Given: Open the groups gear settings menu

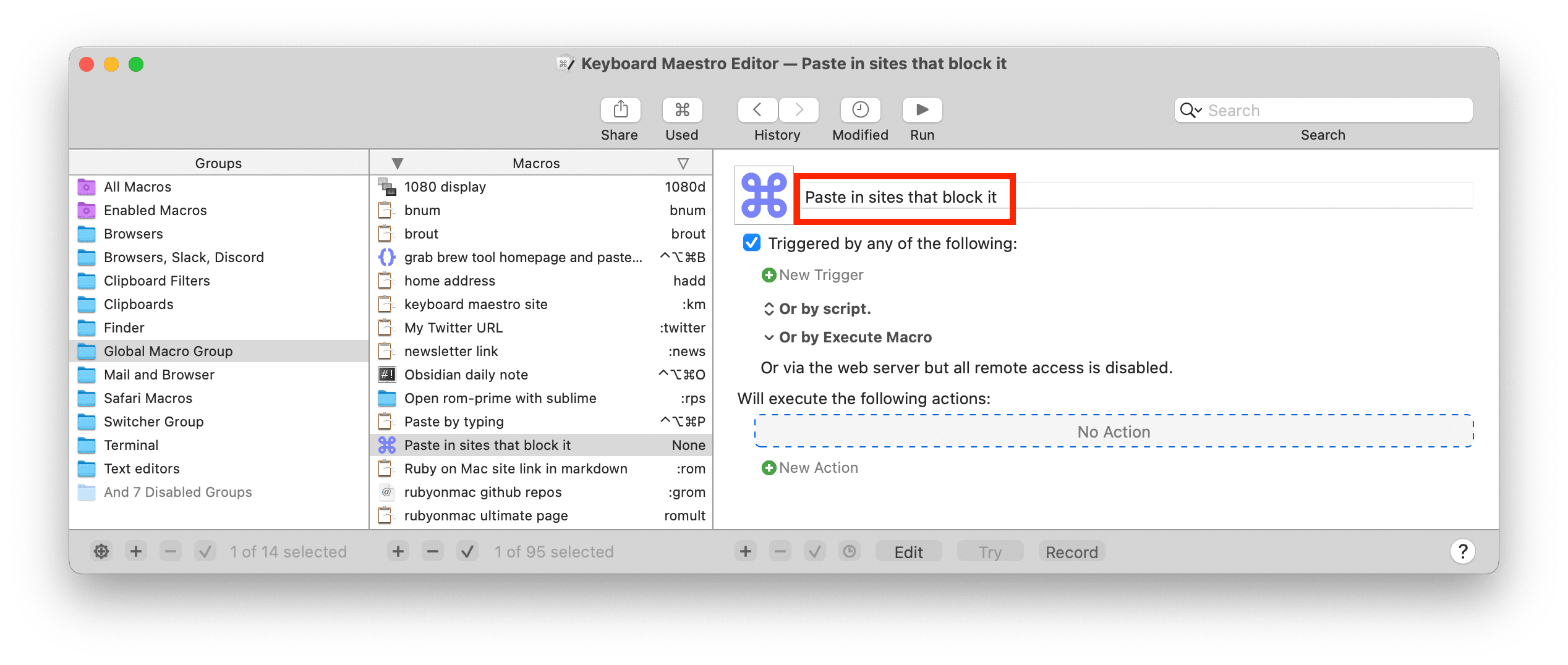Looking at the screenshot, I should [x=101, y=551].
